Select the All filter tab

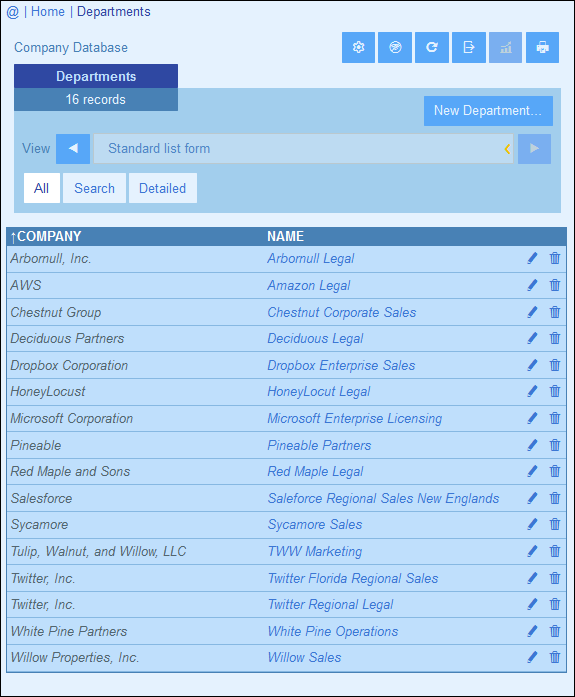tap(41, 188)
